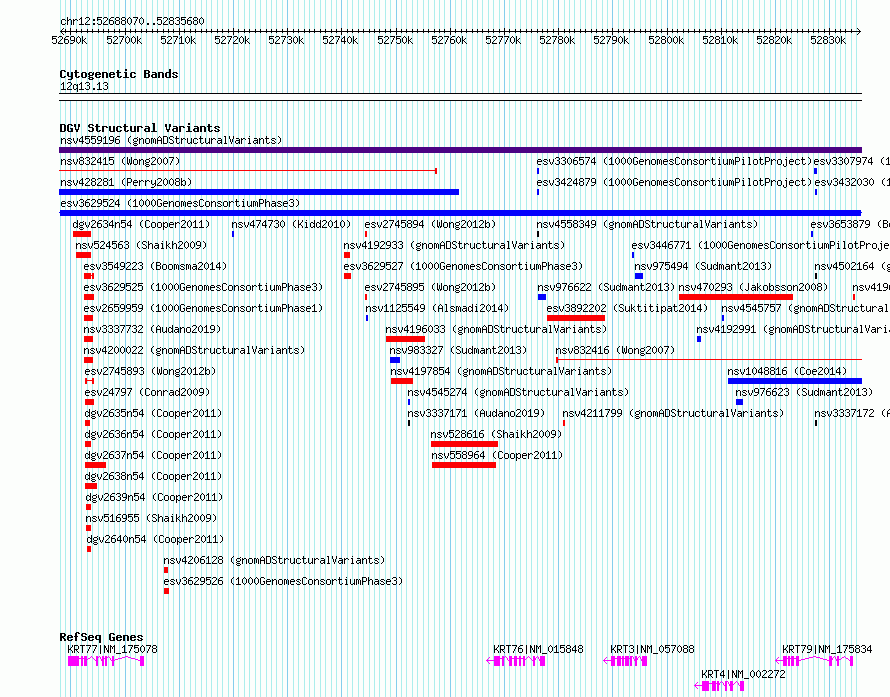Click the 52760k ruler position
890x697 pixels.
point(449,40)
